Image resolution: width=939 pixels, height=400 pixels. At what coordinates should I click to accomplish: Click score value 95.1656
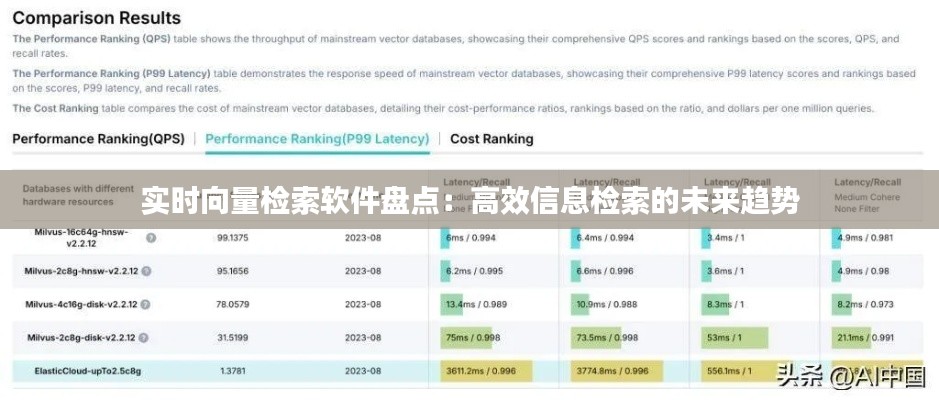coord(232,271)
